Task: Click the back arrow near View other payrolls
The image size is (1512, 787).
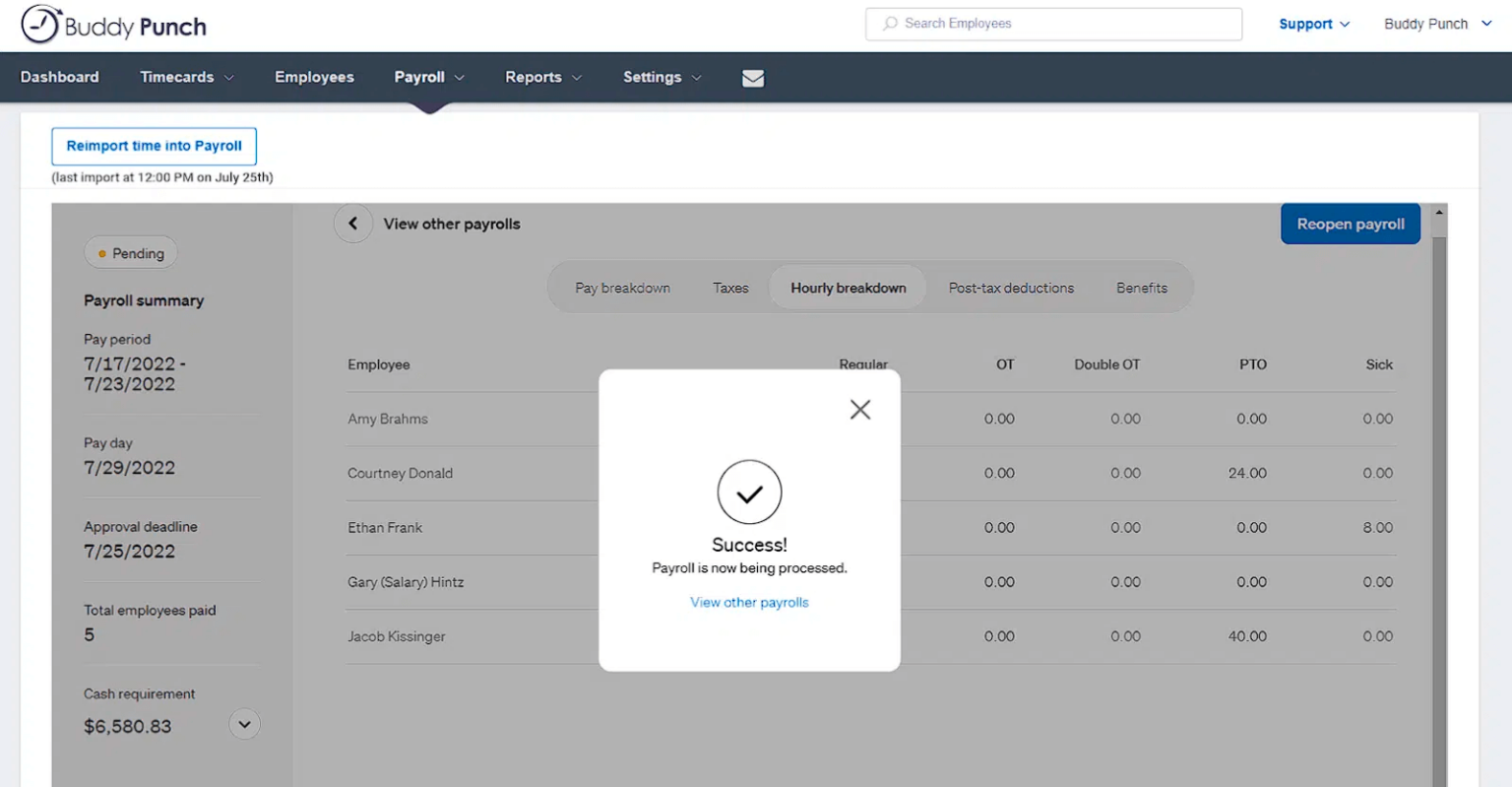Action: point(353,224)
